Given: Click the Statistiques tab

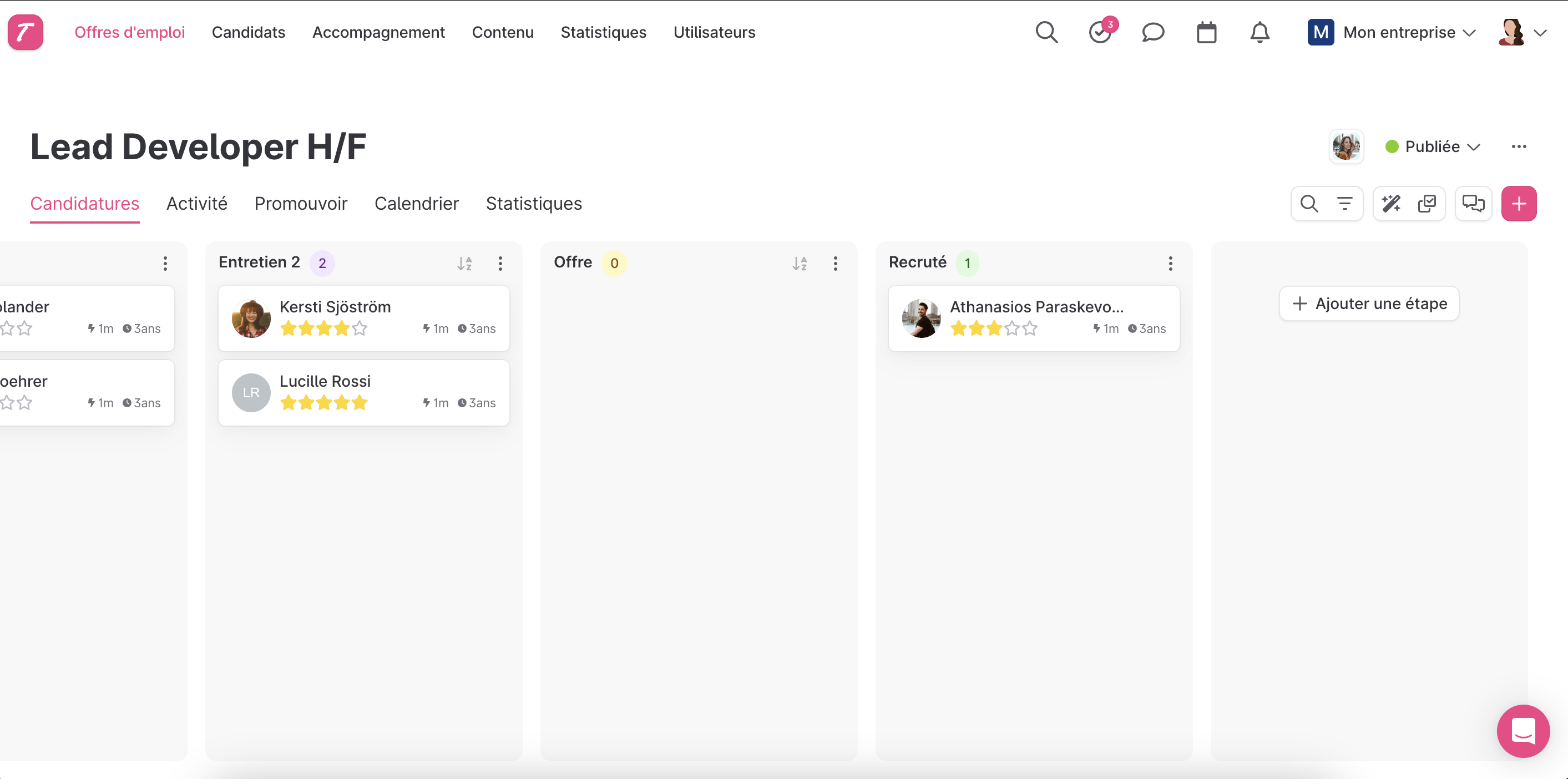Looking at the screenshot, I should pos(534,204).
